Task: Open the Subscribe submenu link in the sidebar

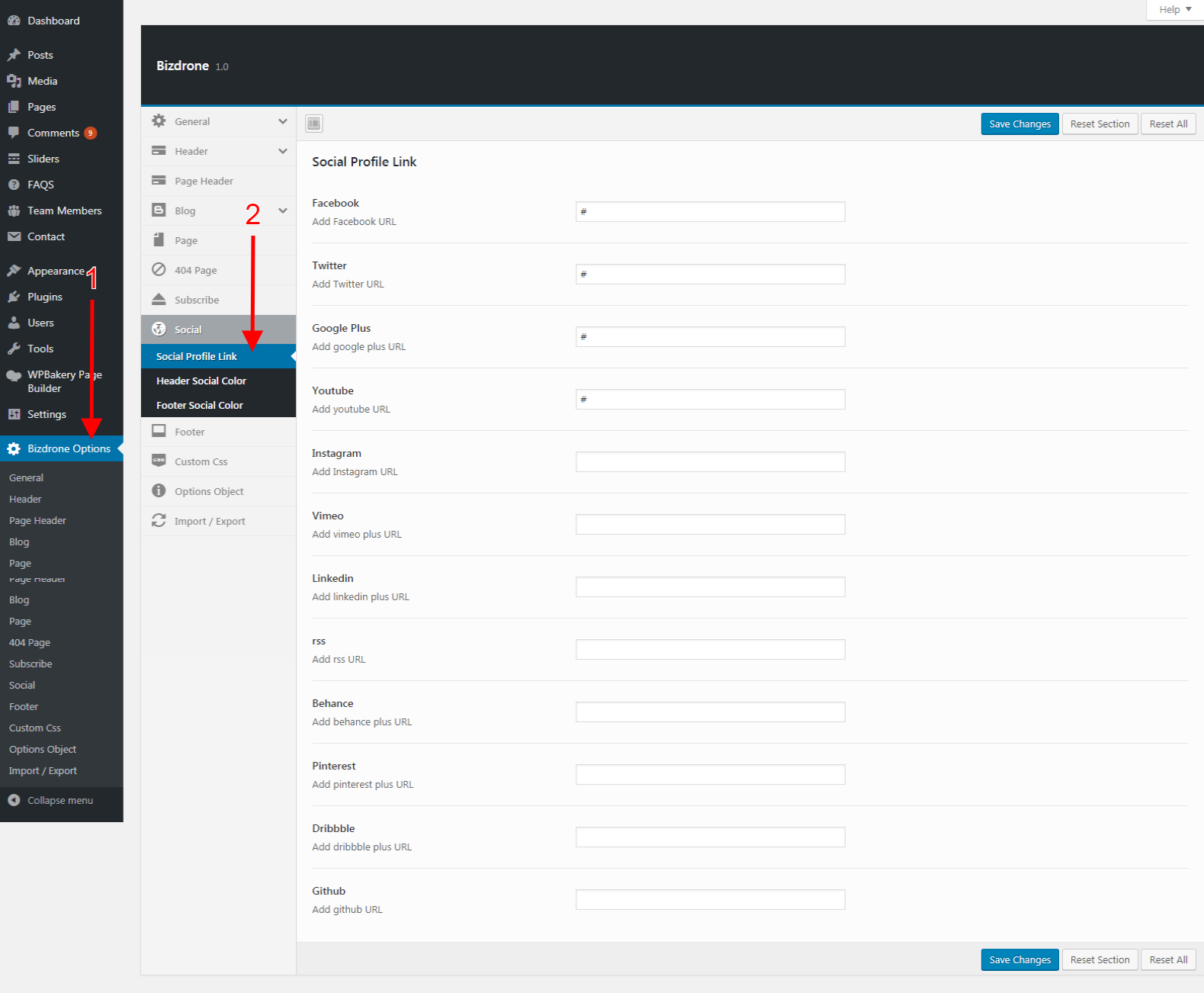Action: pos(31,664)
